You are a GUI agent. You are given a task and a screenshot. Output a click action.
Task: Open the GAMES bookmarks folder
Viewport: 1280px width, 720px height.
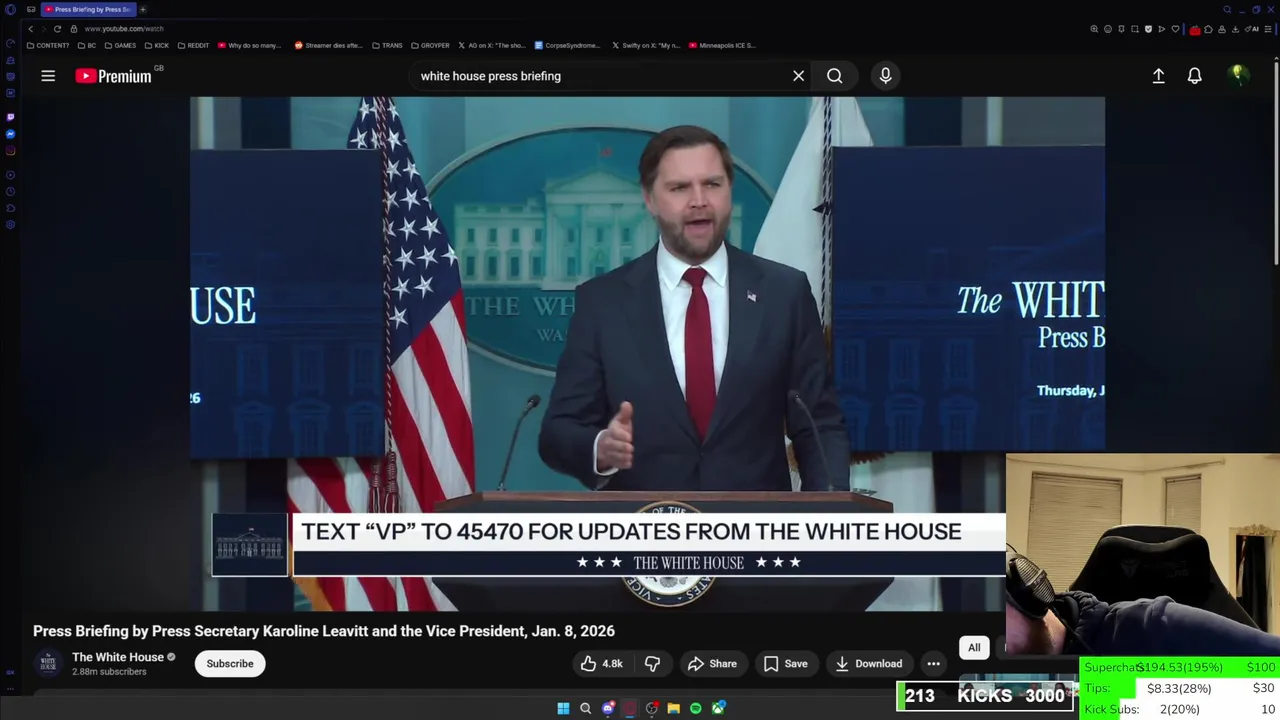(x=120, y=45)
